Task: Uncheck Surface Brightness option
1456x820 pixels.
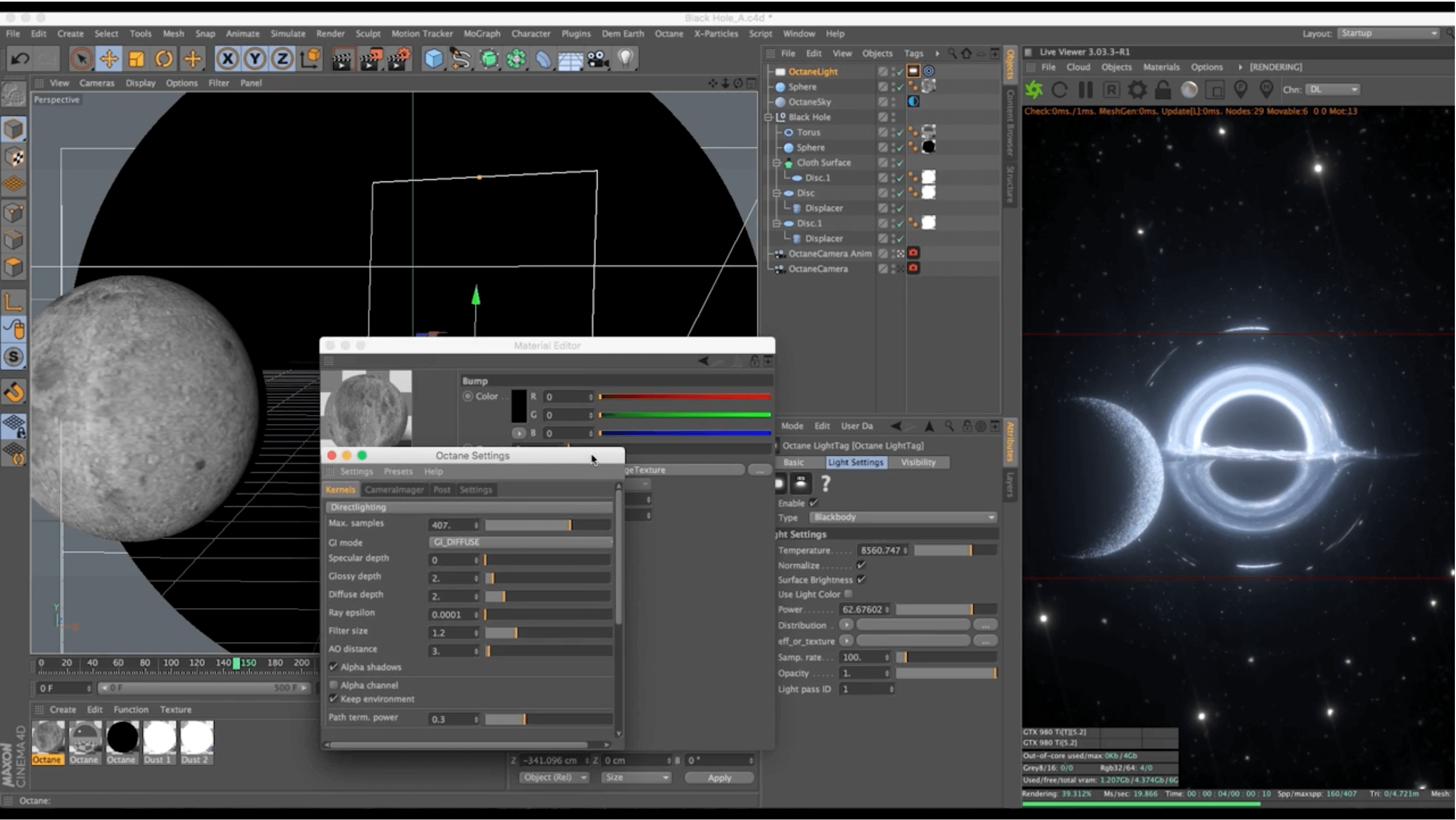Action: point(861,580)
